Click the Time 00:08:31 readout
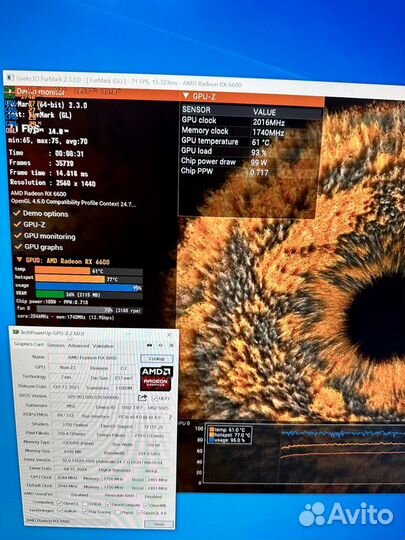 click(46, 153)
